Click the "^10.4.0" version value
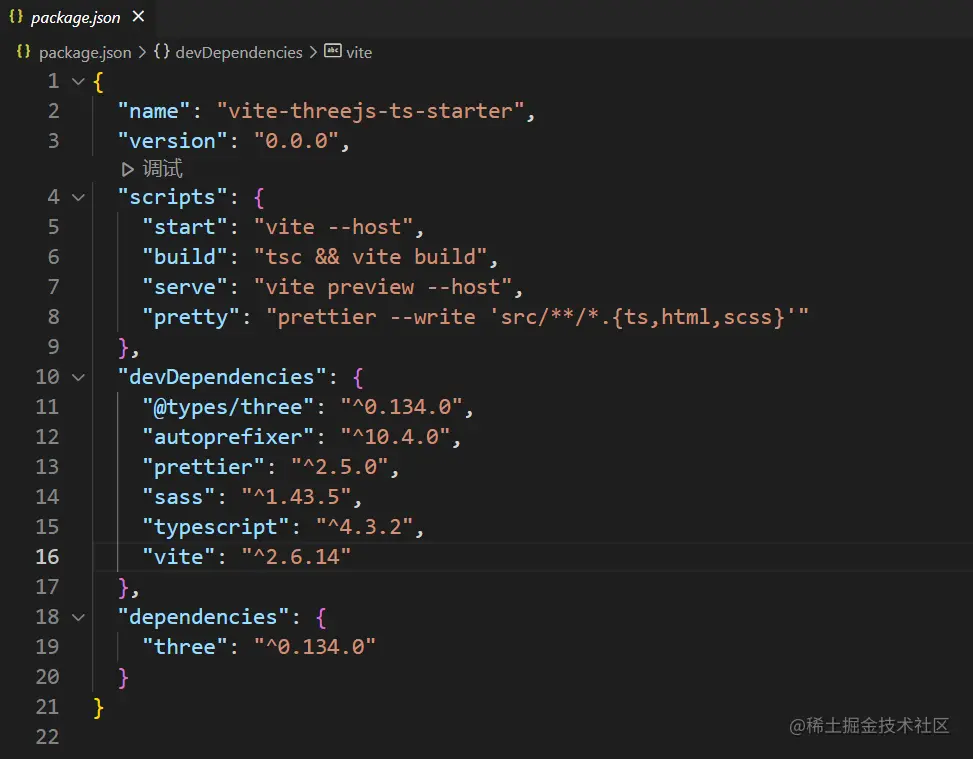This screenshot has width=973, height=759. coord(395,437)
